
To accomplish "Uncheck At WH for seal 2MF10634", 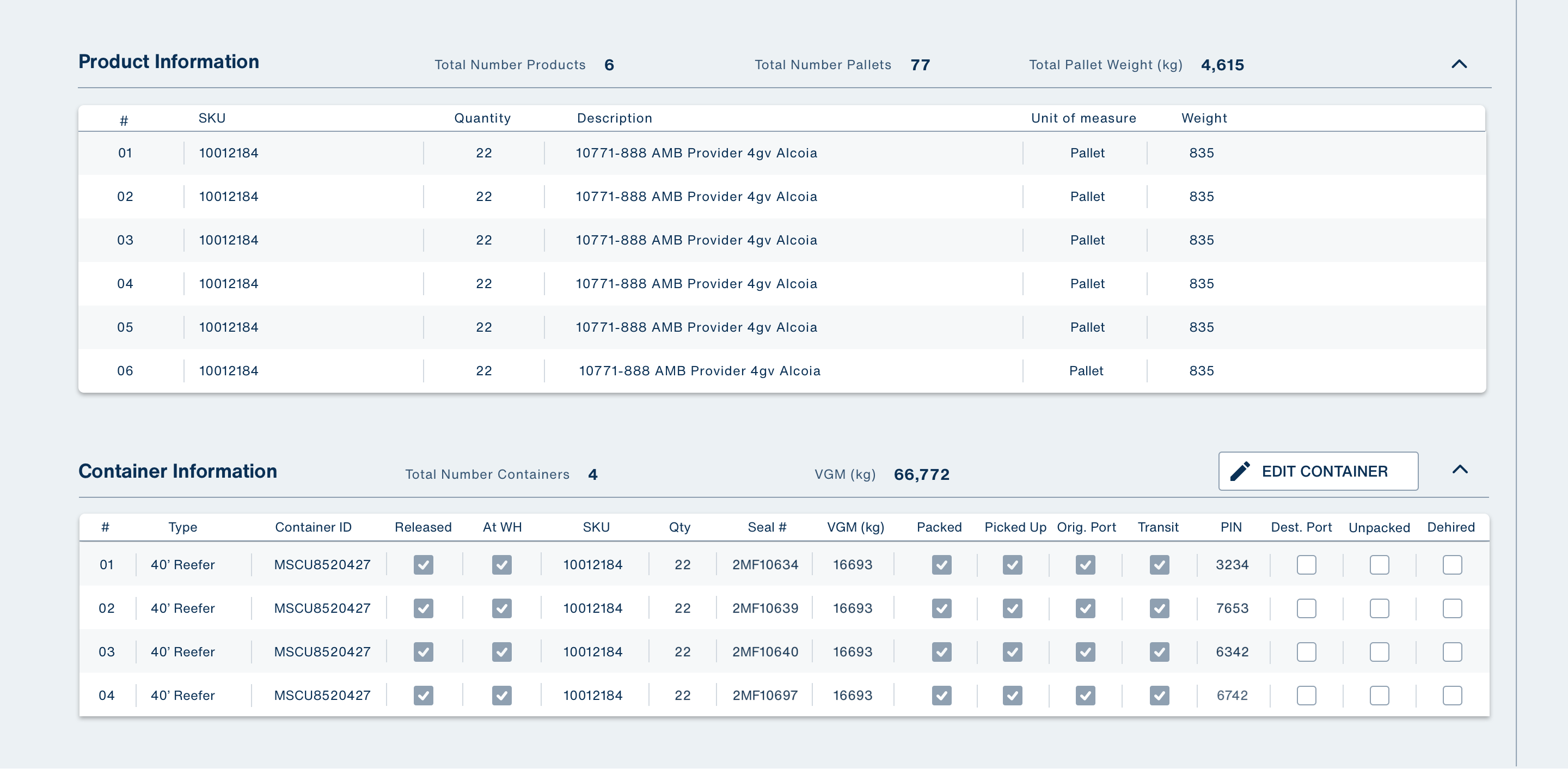I will (x=501, y=564).
